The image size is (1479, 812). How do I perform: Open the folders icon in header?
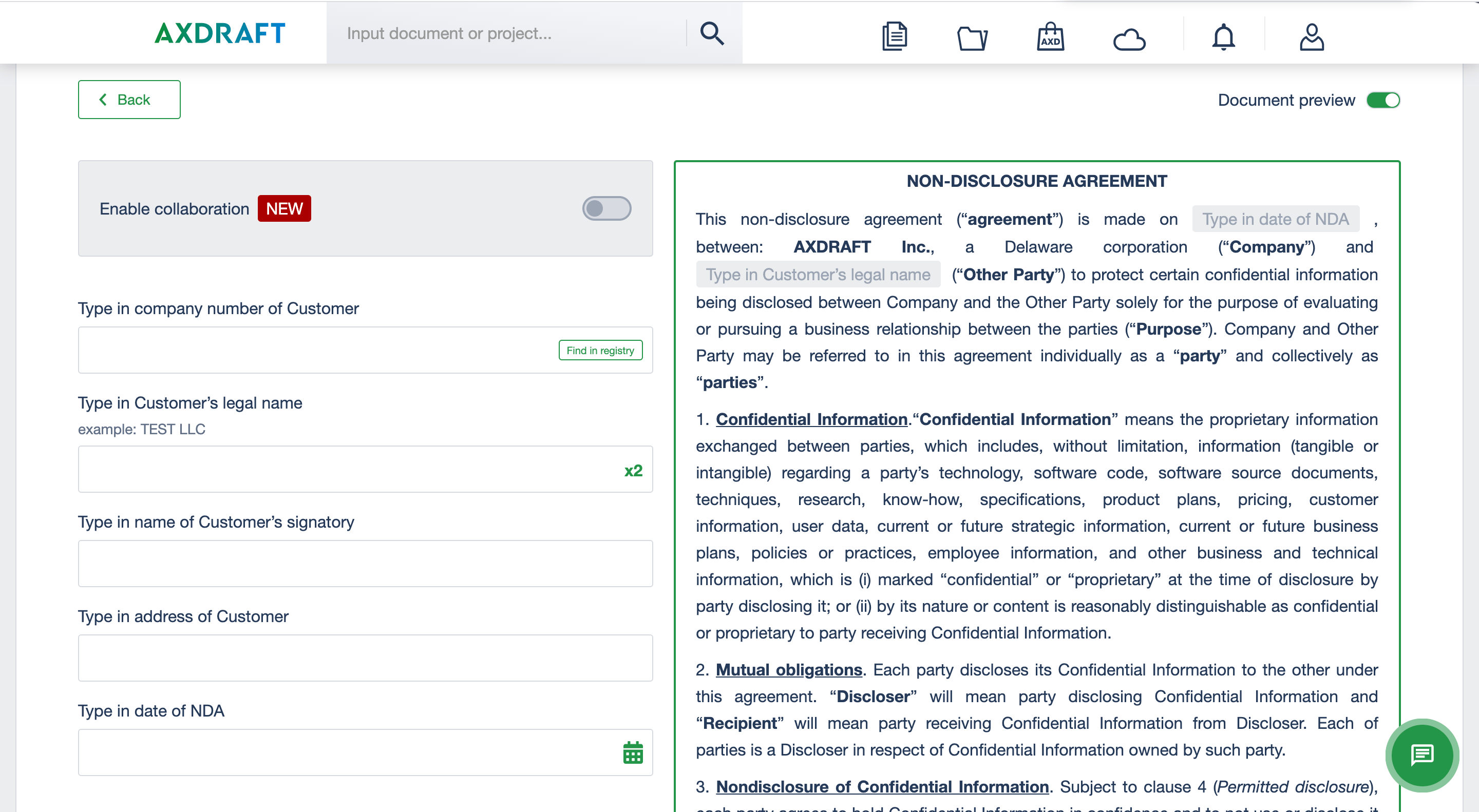972,38
